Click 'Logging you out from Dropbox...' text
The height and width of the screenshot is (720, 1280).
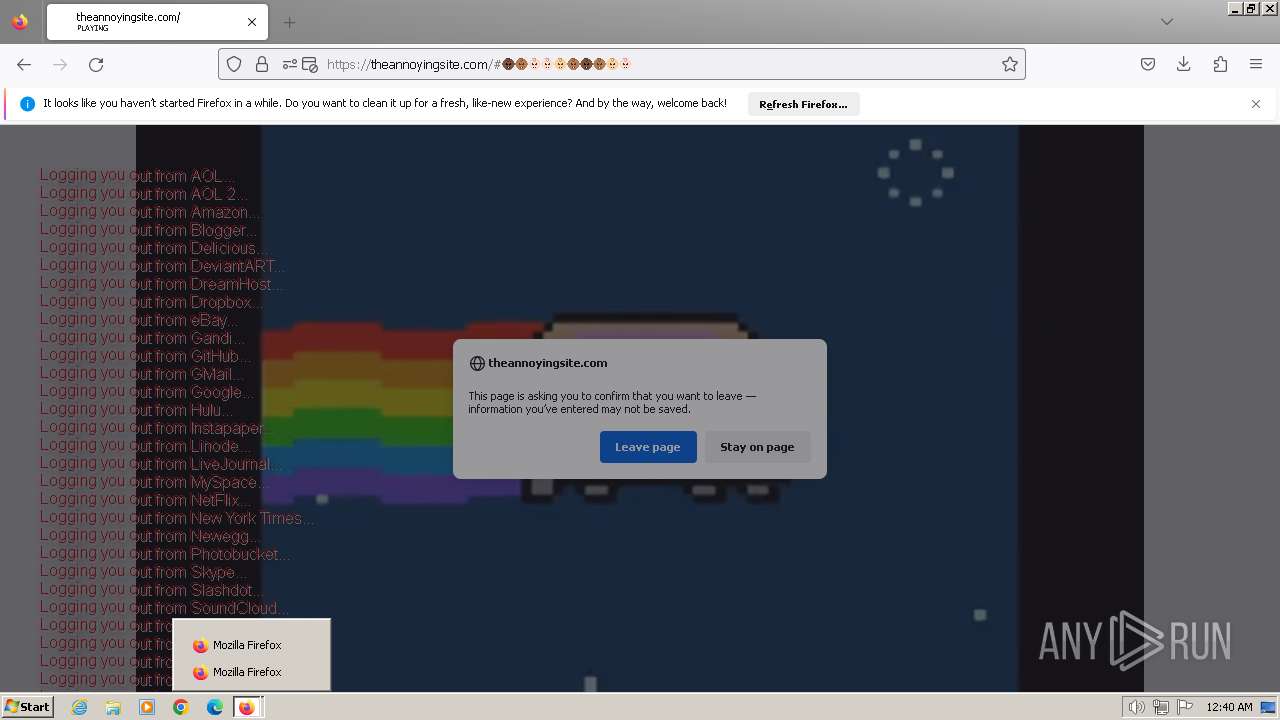(152, 302)
